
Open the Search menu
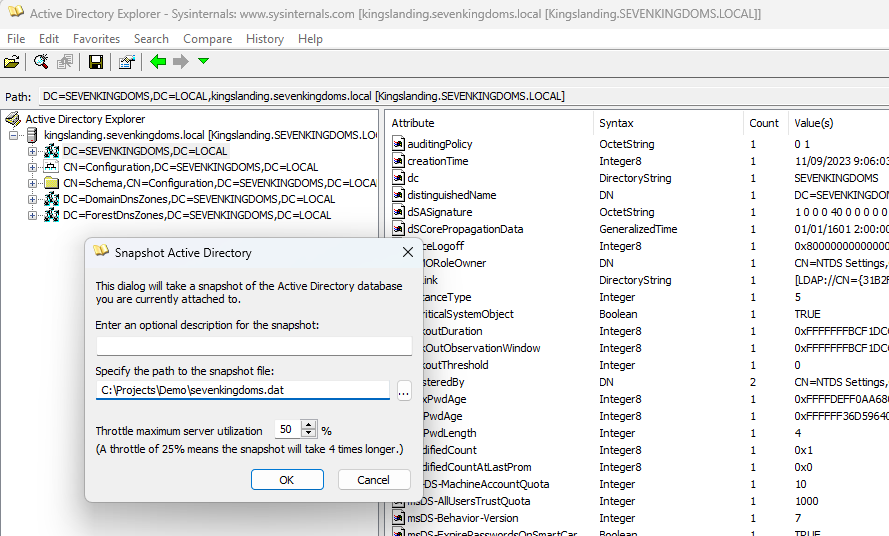[x=151, y=39]
